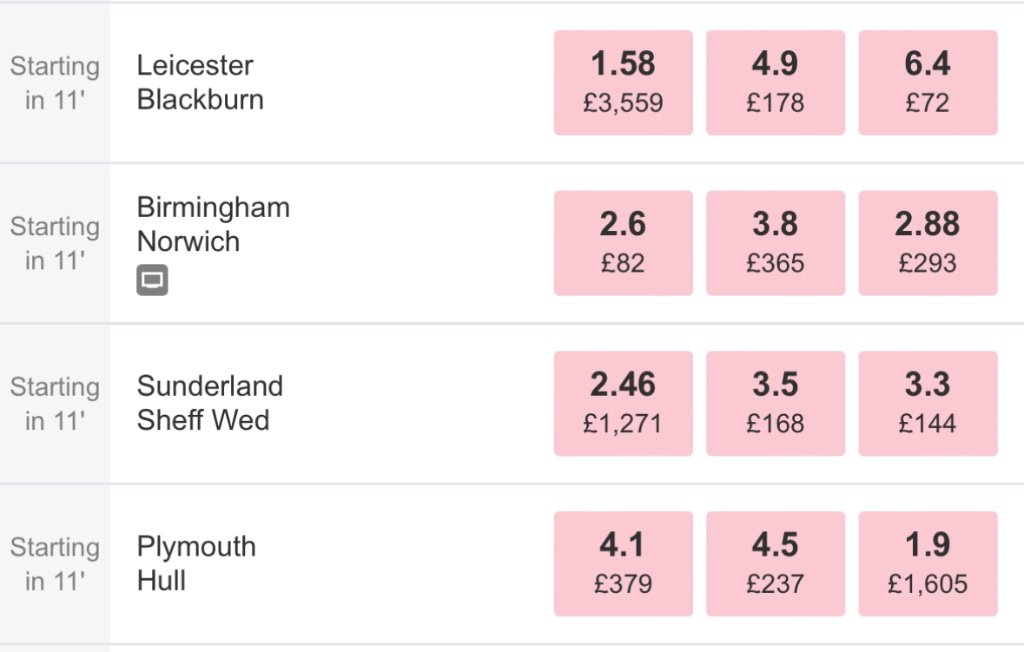Click the Starting in 11' label for Plymouth
1024x652 pixels.
(55, 564)
